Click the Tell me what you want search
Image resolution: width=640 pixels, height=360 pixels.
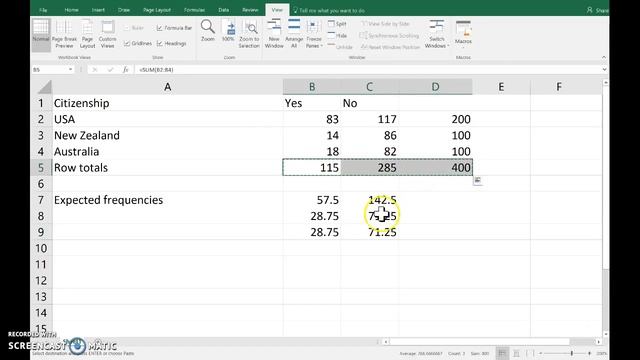point(329,10)
